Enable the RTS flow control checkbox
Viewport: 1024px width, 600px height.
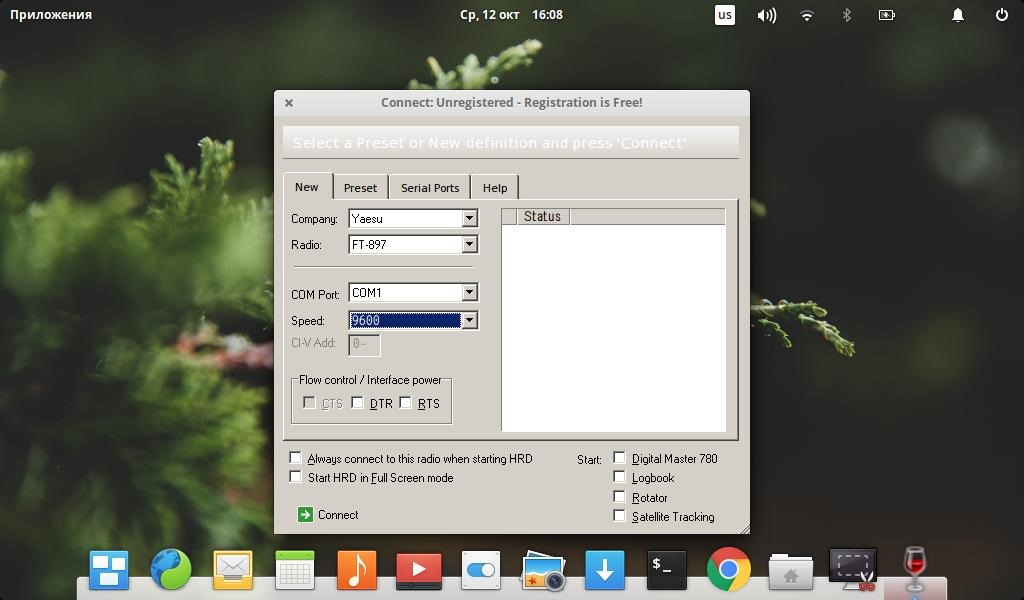pos(406,403)
